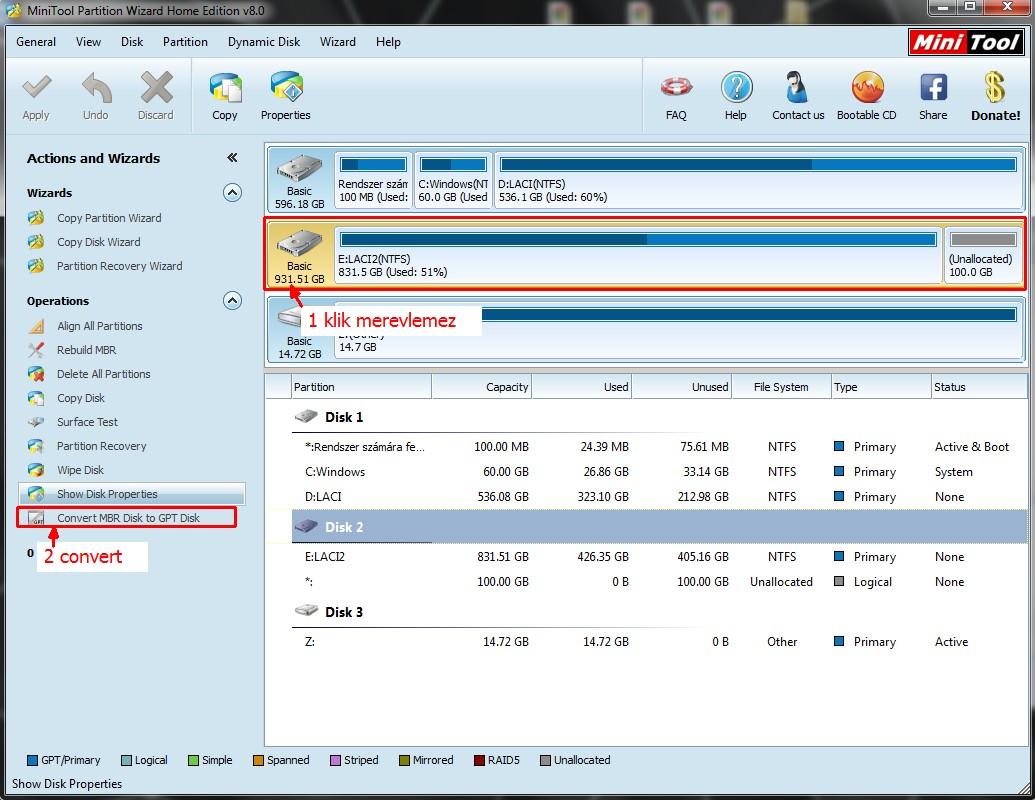Select the C:Windows partition block
The image size is (1035, 800).
453,180
